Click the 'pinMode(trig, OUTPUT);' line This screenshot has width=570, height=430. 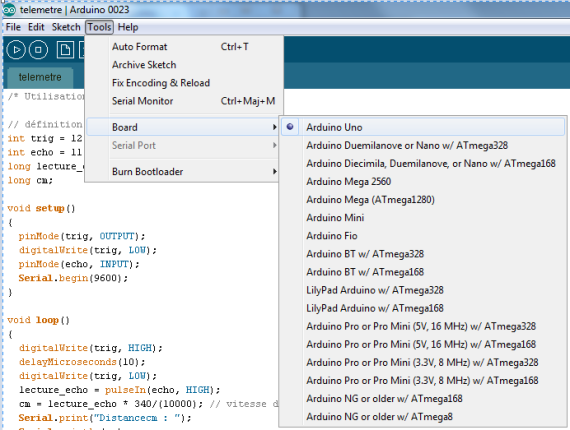[82, 236]
